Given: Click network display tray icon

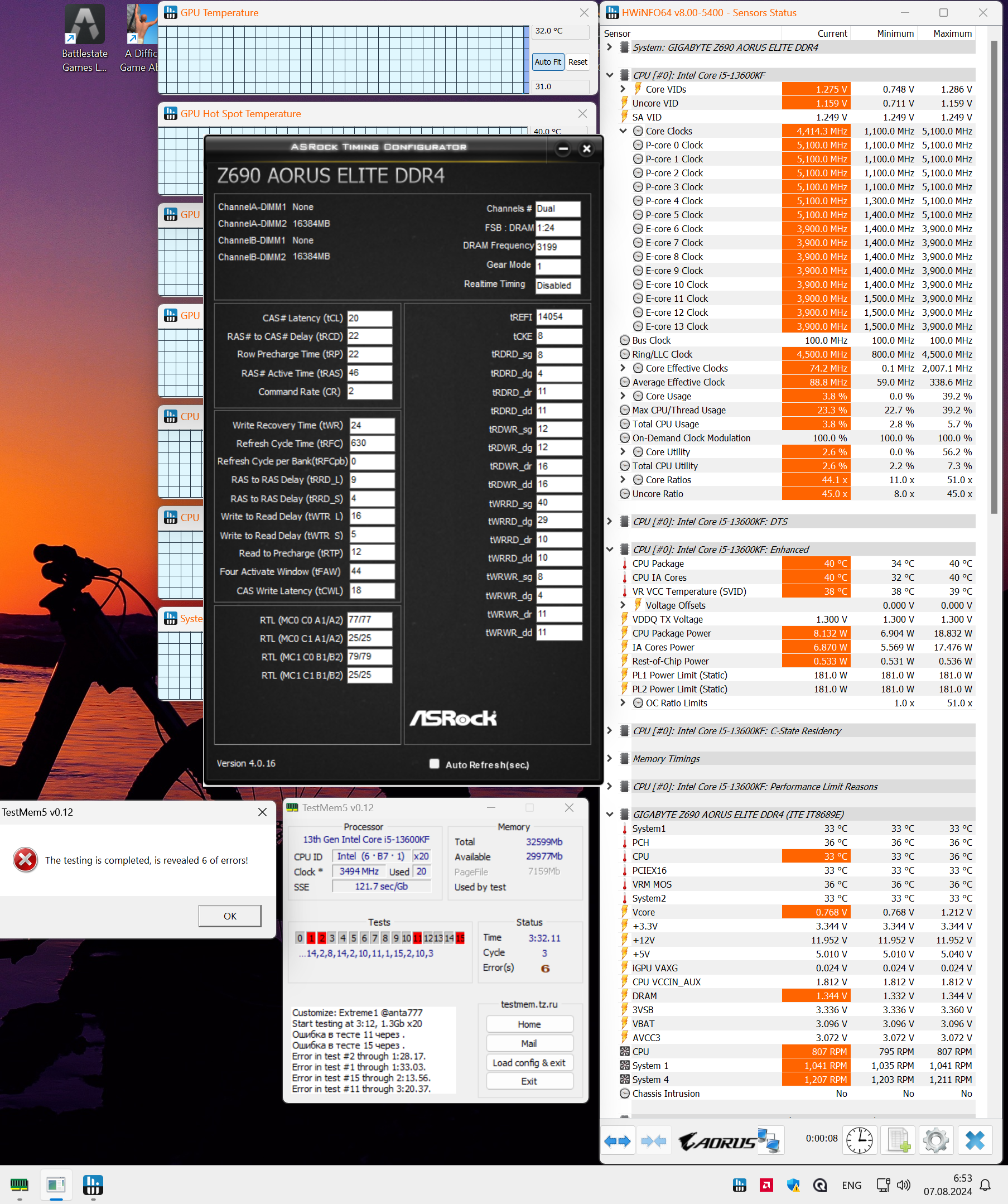Looking at the screenshot, I should click(883, 1185).
